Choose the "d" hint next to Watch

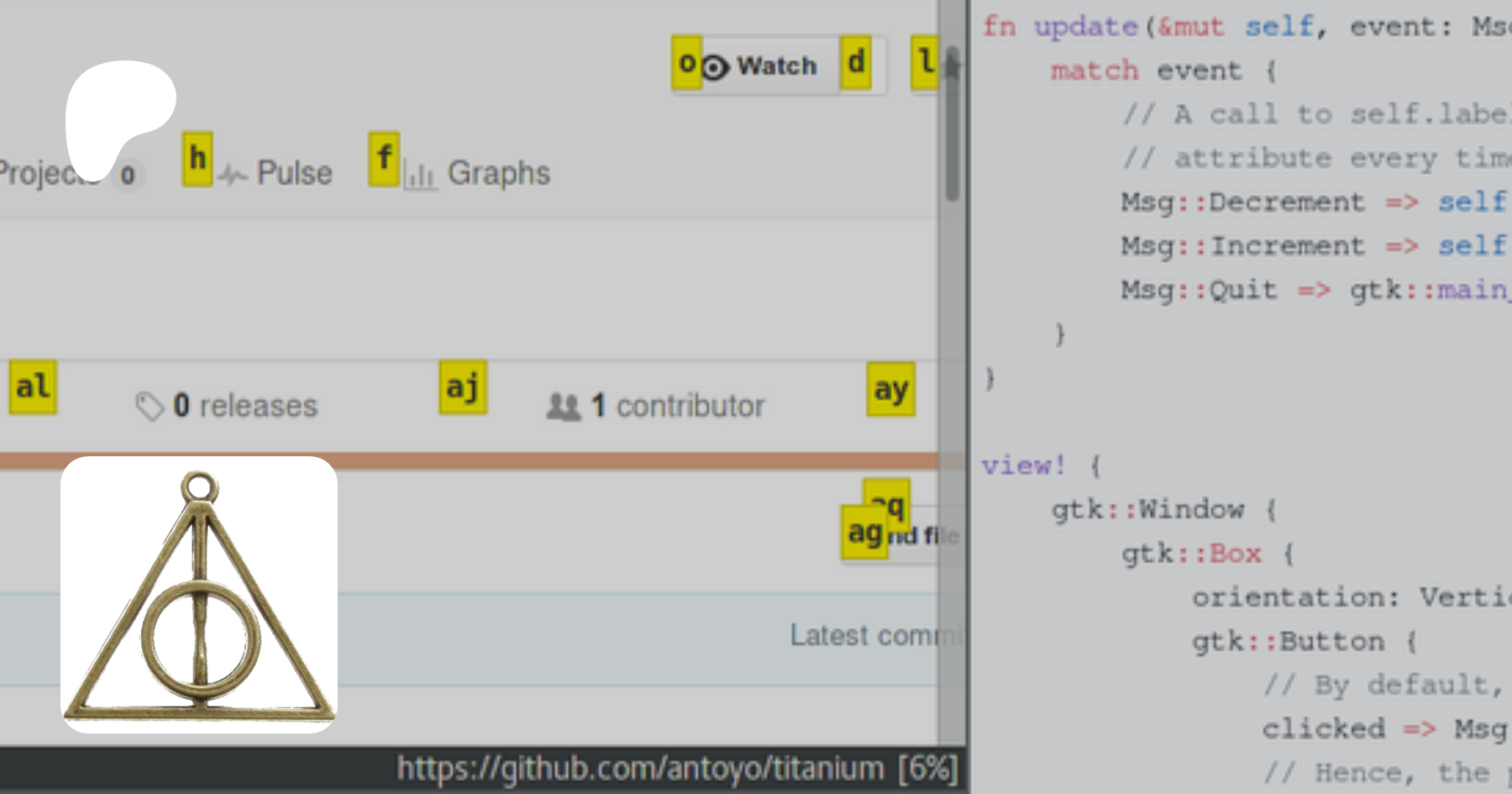click(x=856, y=62)
